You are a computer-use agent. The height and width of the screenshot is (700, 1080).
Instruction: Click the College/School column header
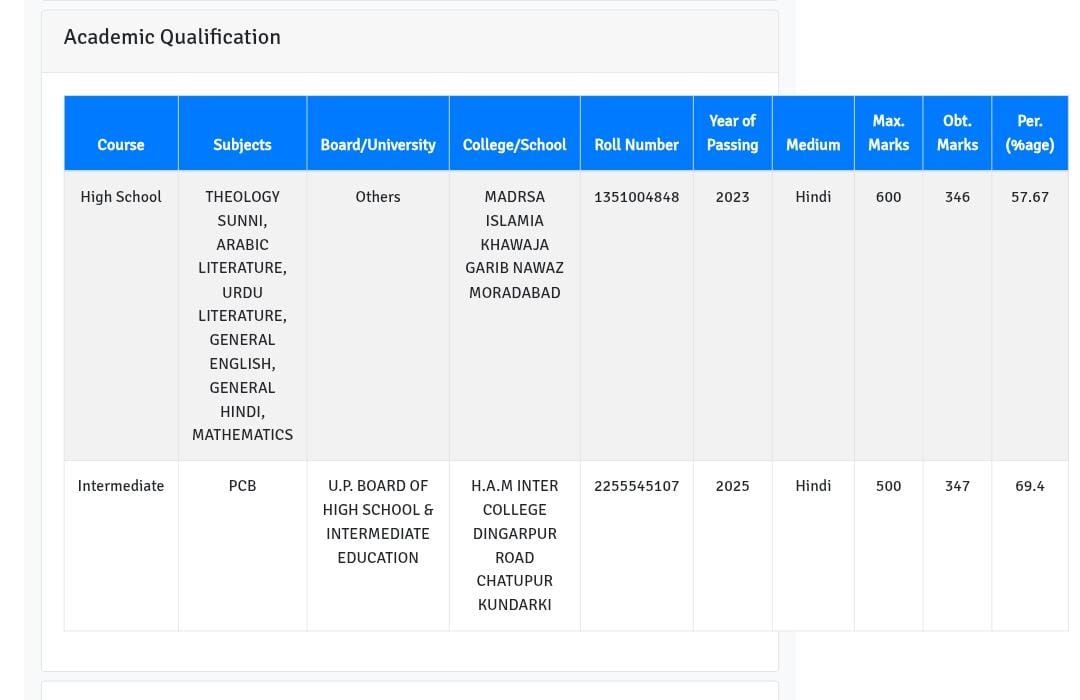pyautogui.click(x=515, y=133)
